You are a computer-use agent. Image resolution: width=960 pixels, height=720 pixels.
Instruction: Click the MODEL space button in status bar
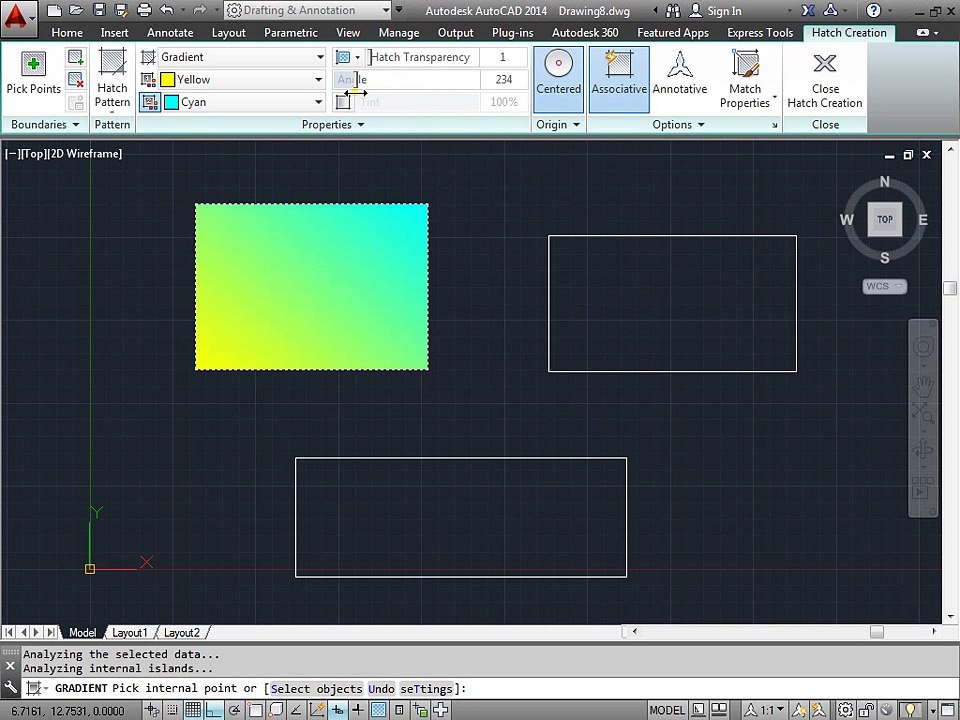[x=667, y=710]
